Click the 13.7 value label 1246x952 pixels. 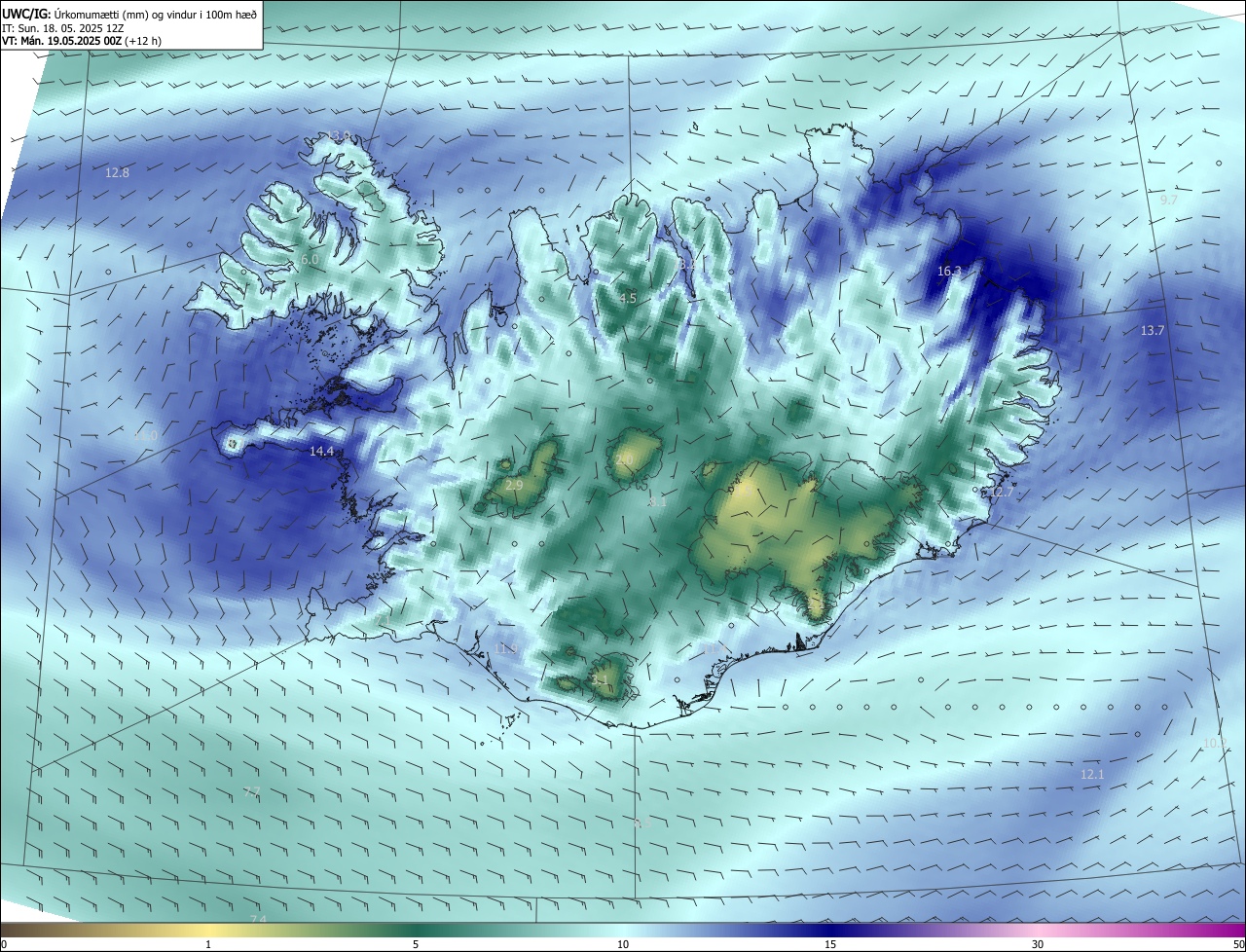point(1153,331)
